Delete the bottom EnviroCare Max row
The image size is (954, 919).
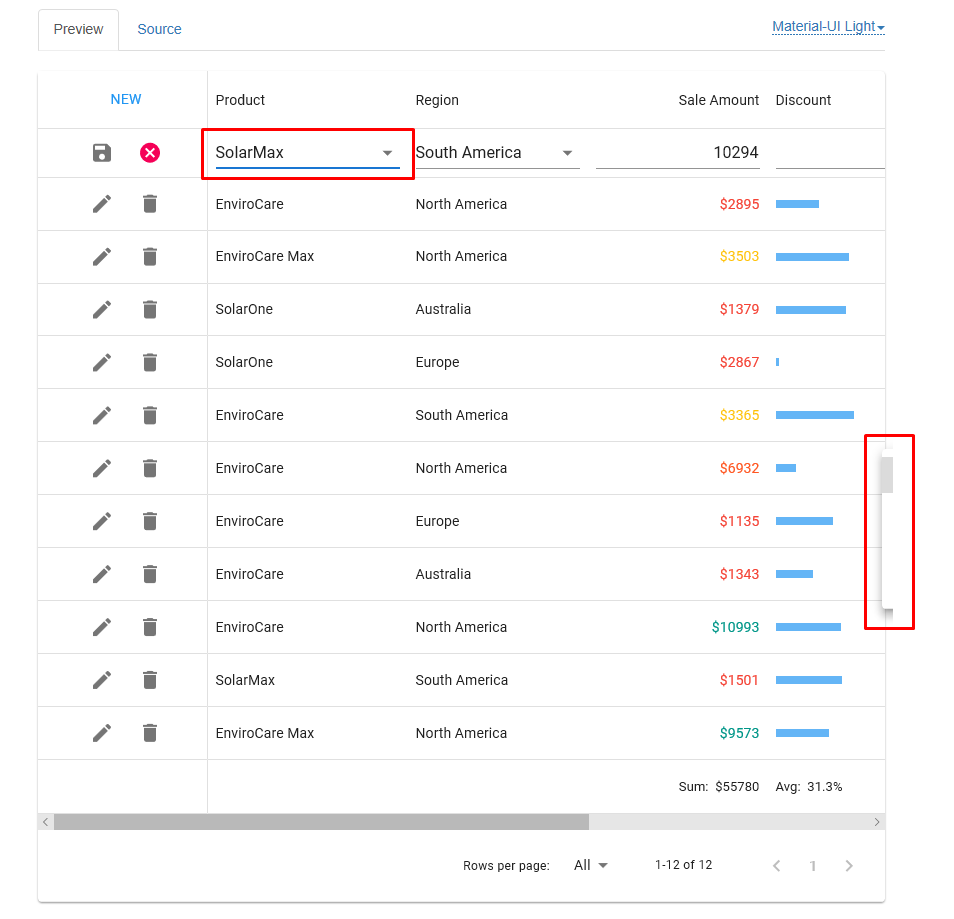pos(149,733)
